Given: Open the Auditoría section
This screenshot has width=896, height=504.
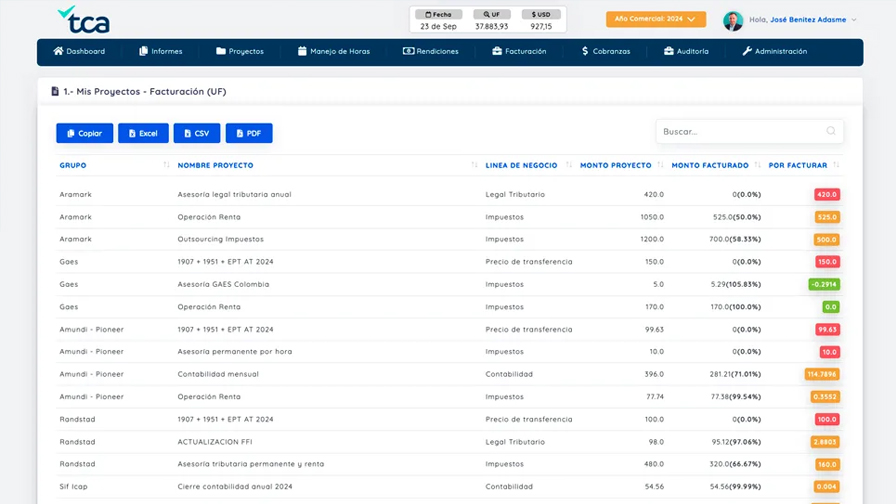Looking at the screenshot, I should (686, 51).
